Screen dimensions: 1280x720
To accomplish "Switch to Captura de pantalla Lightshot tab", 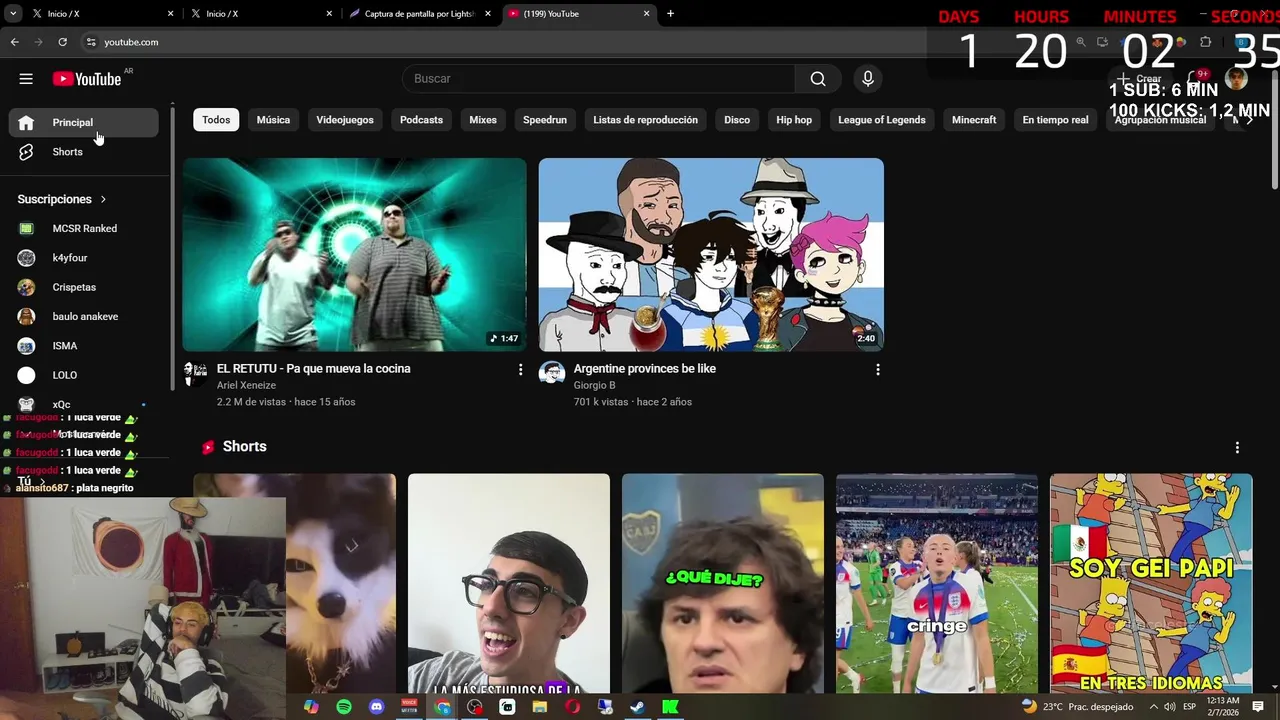I will click(x=418, y=14).
